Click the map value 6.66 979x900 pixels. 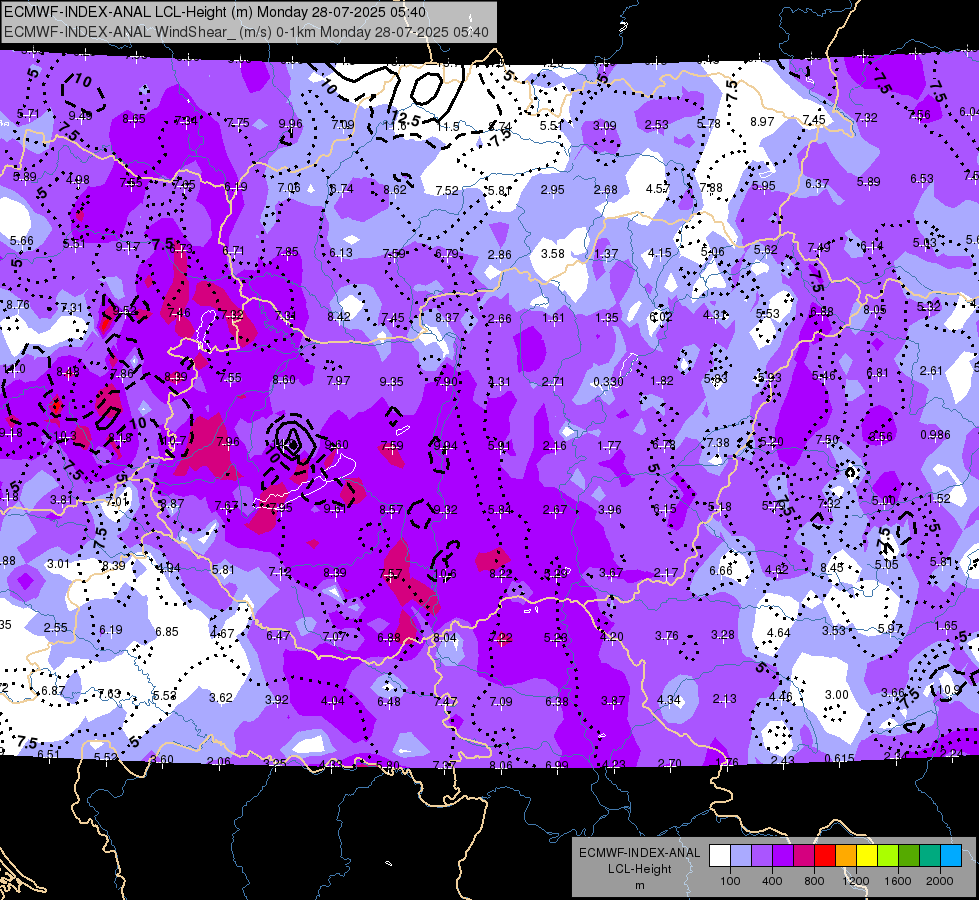721,571
